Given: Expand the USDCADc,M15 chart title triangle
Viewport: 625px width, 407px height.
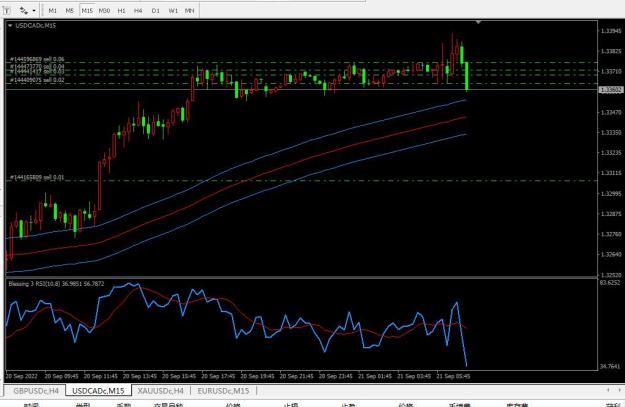Looking at the screenshot, I should point(10,26).
